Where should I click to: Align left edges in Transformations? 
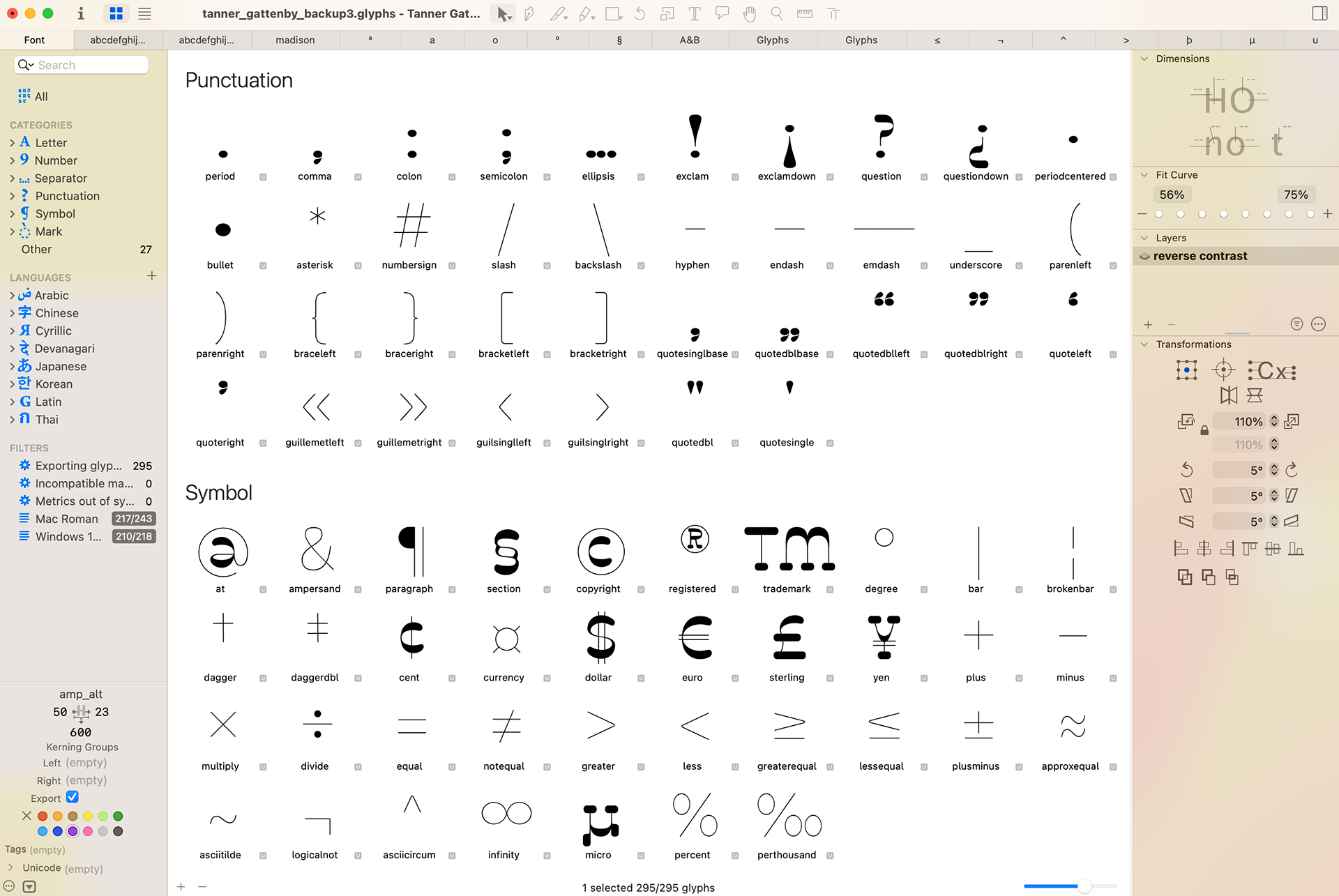coord(1181,549)
